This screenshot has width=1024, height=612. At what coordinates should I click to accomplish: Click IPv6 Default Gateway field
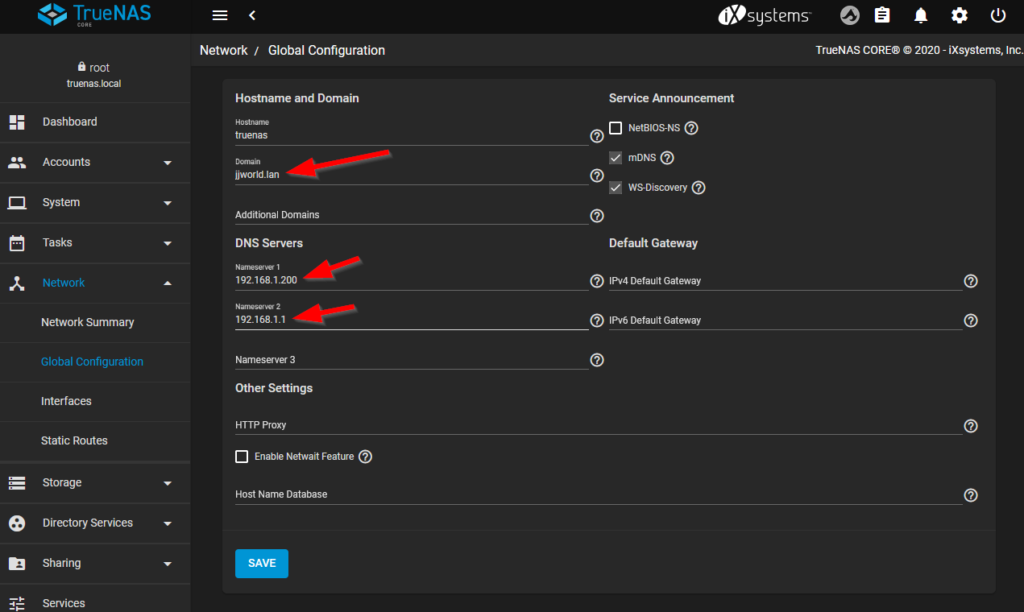point(786,320)
